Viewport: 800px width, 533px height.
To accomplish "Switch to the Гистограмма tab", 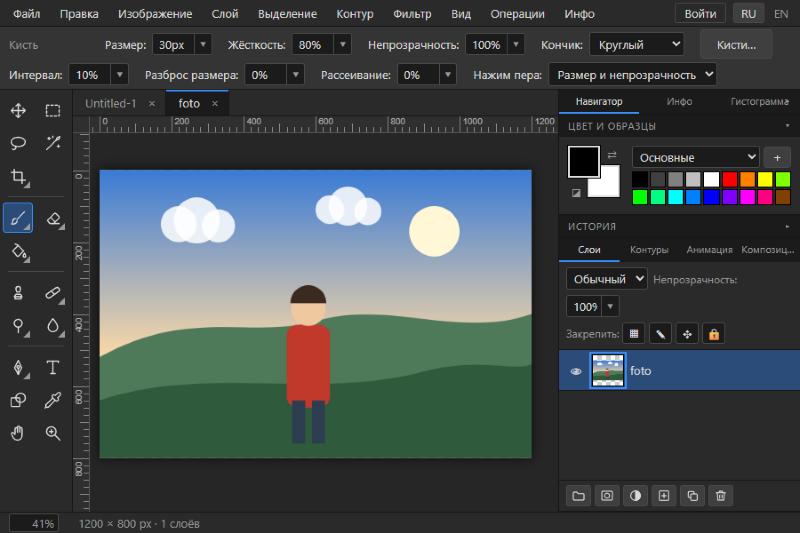I will 759,101.
